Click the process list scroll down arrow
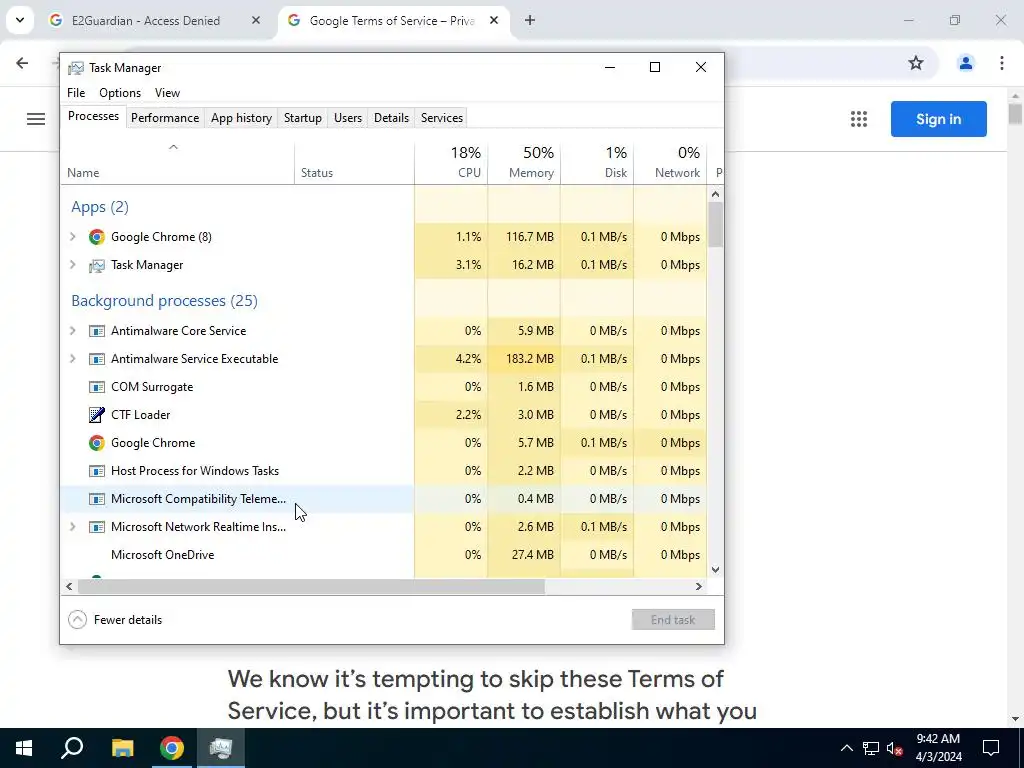Image resolution: width=1024 pixels, height=768 pixels. pos(716,569)
